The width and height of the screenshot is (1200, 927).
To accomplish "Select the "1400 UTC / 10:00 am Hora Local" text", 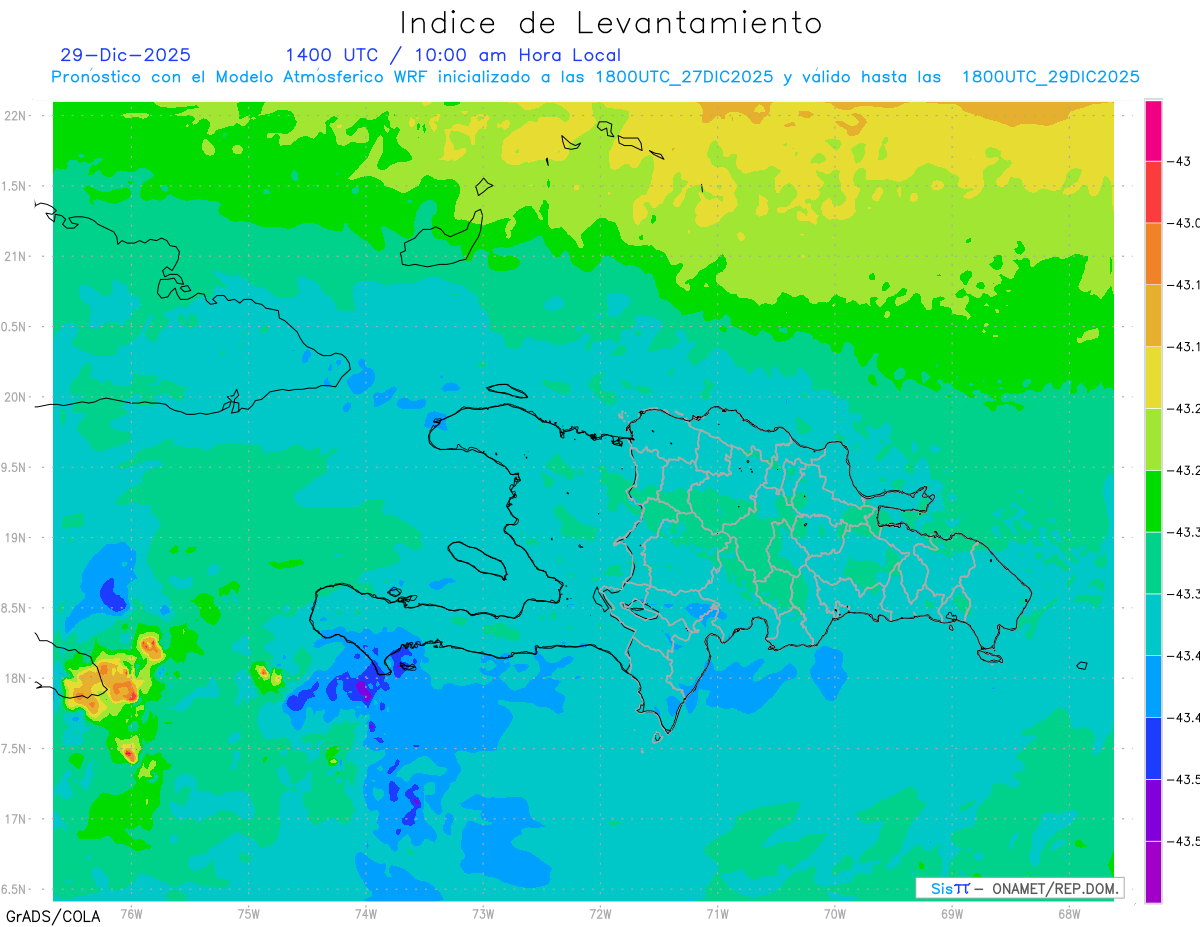I will click(453, 55).
